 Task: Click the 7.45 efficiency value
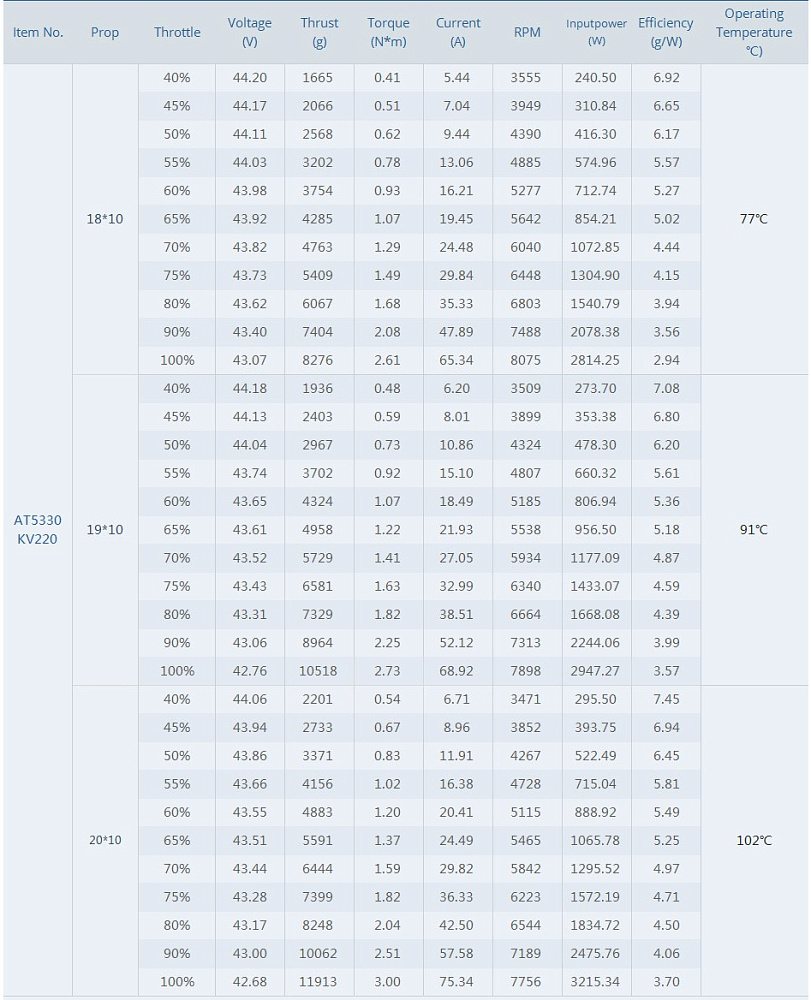tap(666, 699)
